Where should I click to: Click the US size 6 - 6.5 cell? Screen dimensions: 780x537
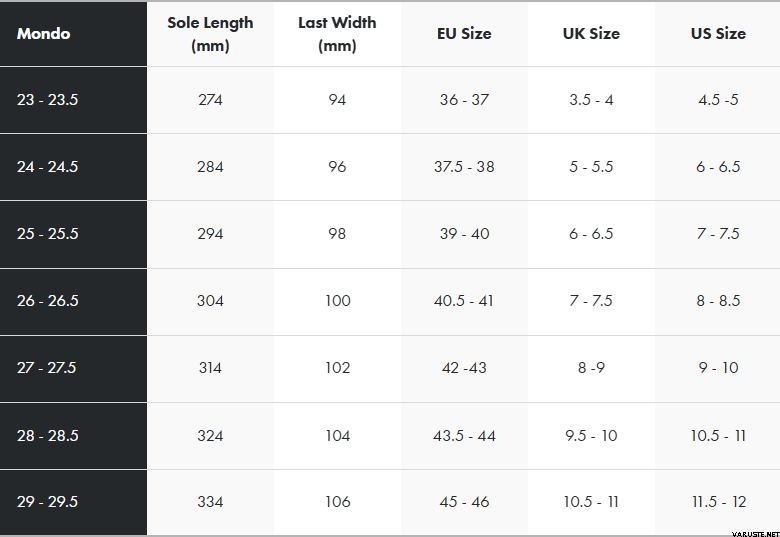pyautogui.click(x=718, y=167)
